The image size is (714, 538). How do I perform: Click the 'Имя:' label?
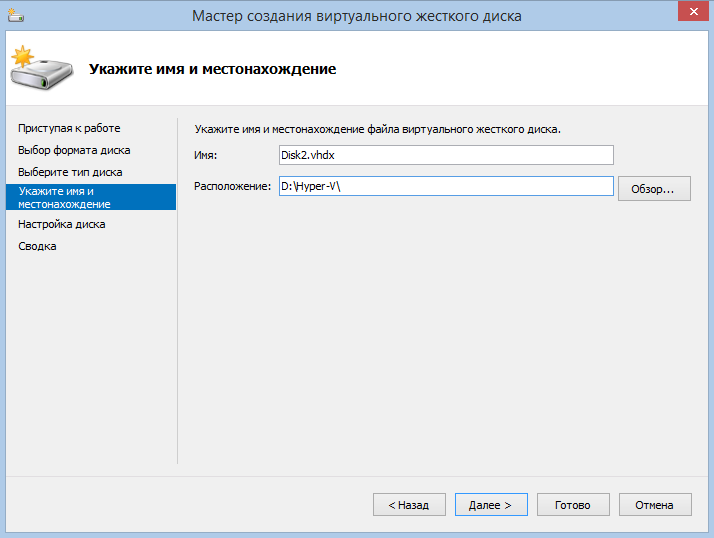click(205, 155)
